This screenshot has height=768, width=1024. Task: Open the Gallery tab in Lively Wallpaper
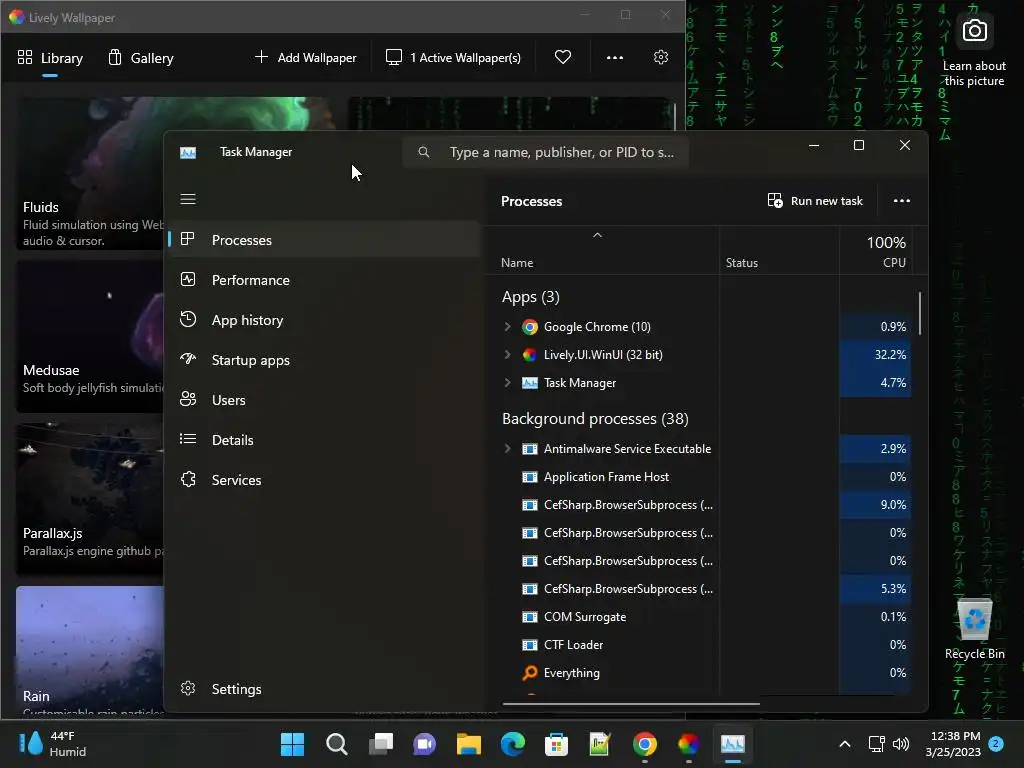tap(141, 58)
